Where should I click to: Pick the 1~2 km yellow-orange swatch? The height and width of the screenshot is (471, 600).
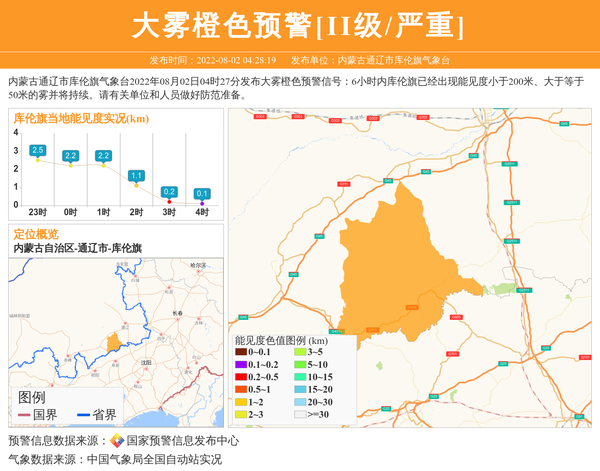pos(241,401)
